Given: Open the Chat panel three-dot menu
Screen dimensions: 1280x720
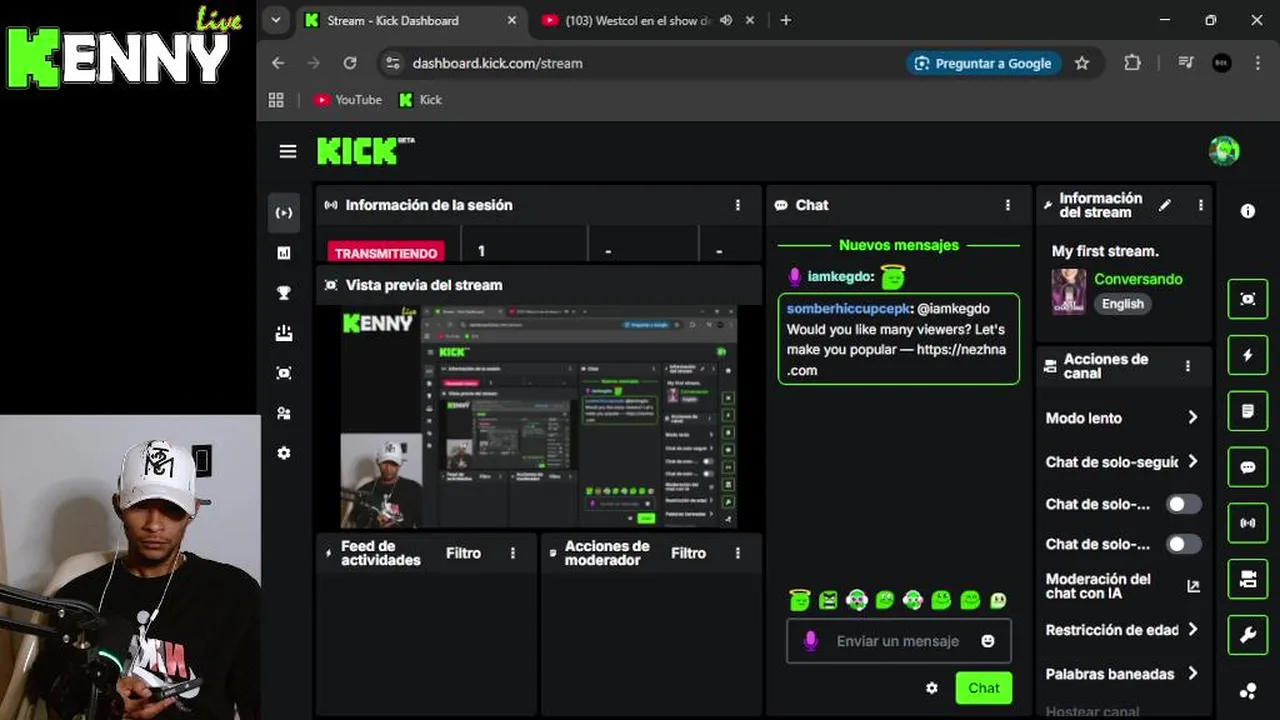Looking at the screenshot, I should point(1007,205).
